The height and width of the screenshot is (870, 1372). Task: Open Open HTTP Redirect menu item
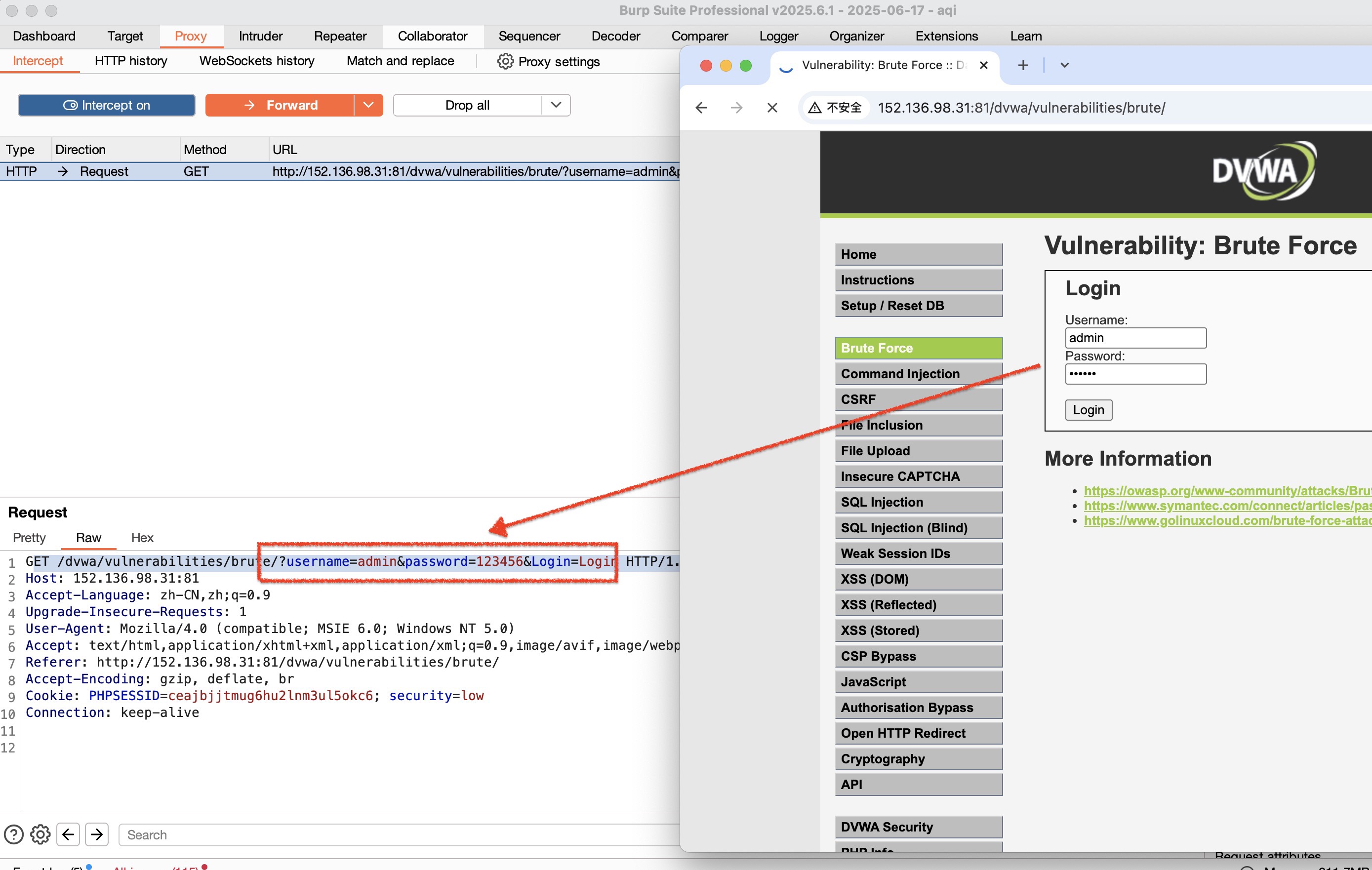(x=919, y=733)
